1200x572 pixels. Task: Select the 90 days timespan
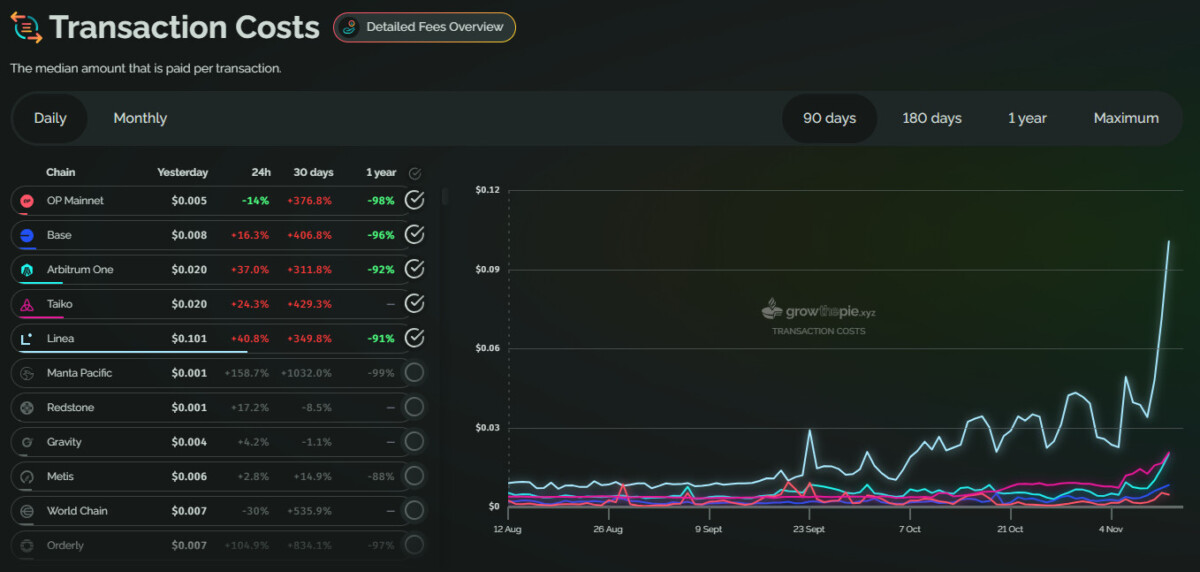click(829, 118)
